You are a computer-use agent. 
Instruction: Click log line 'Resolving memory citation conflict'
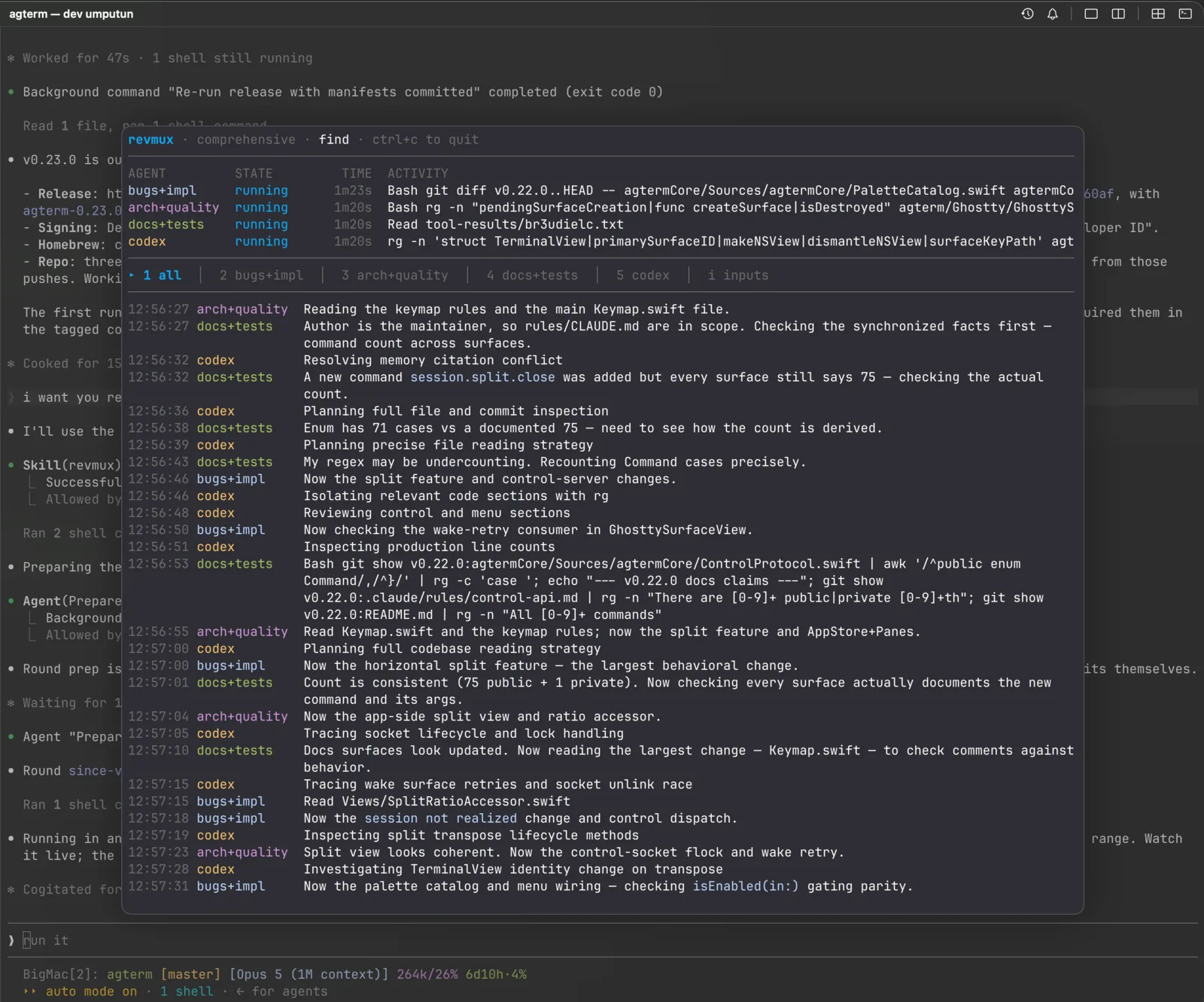tap(433, 361)
